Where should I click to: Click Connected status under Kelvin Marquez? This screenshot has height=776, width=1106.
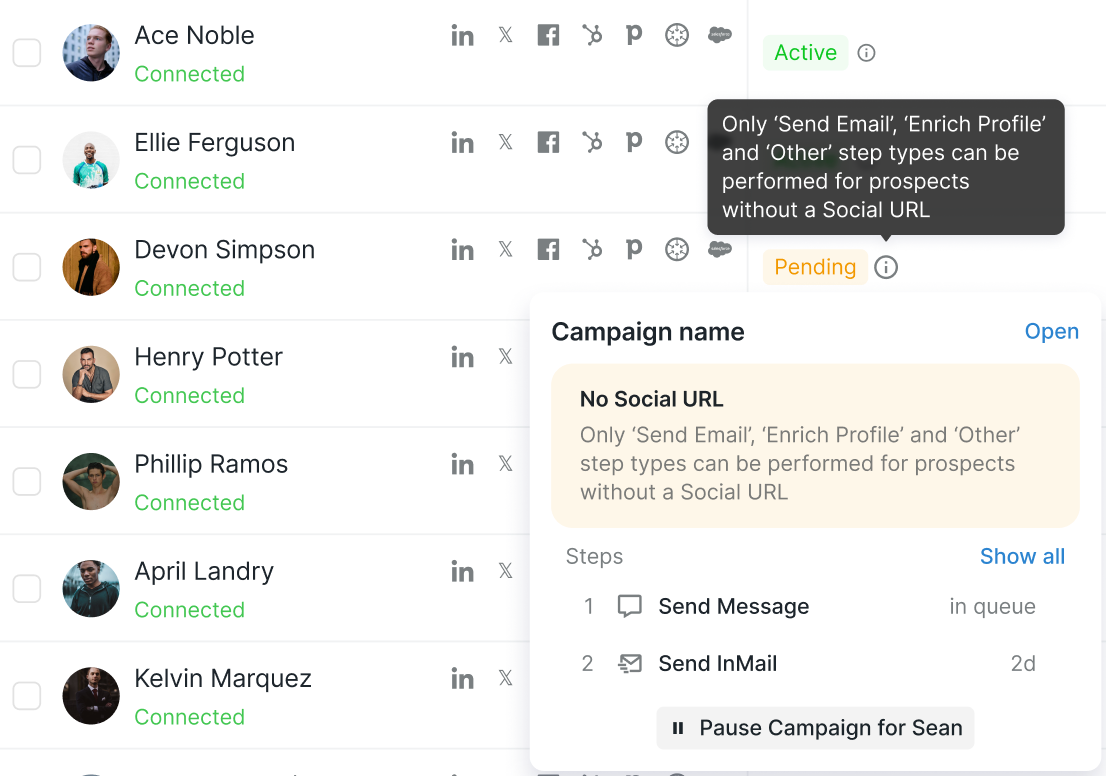click(189, 717)
